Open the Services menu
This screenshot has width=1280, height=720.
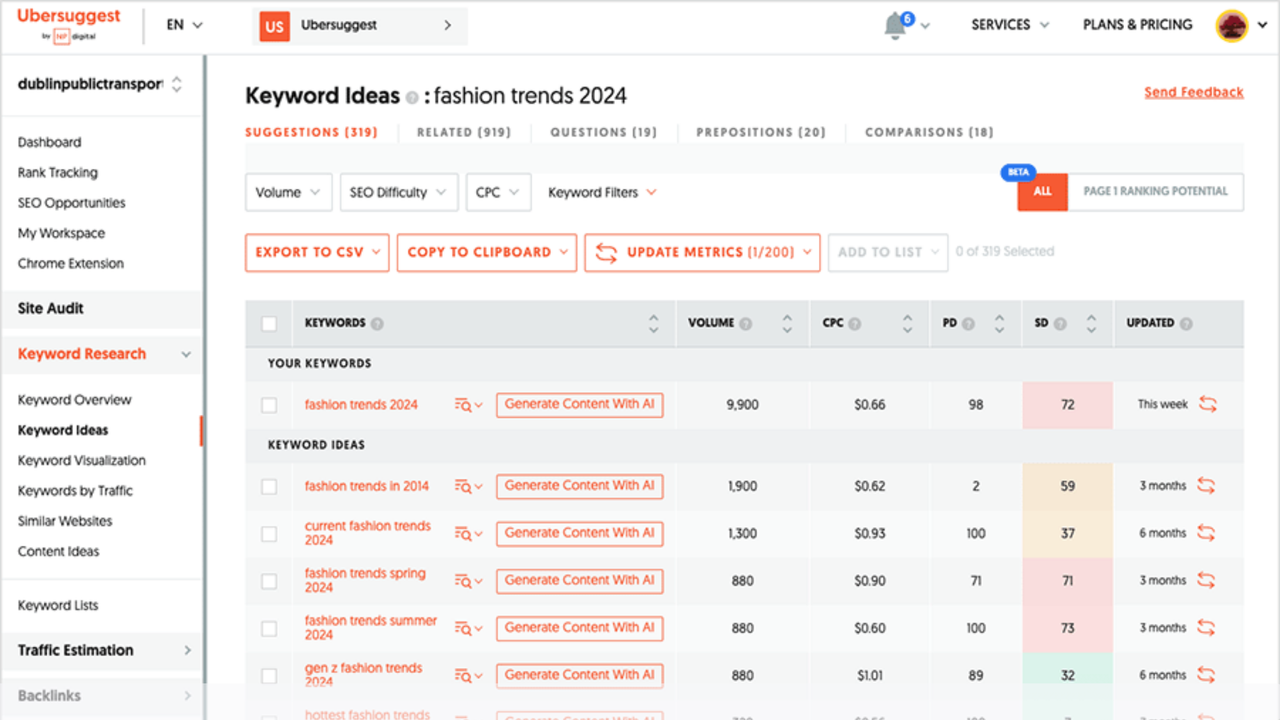[x=1010, y=25]
